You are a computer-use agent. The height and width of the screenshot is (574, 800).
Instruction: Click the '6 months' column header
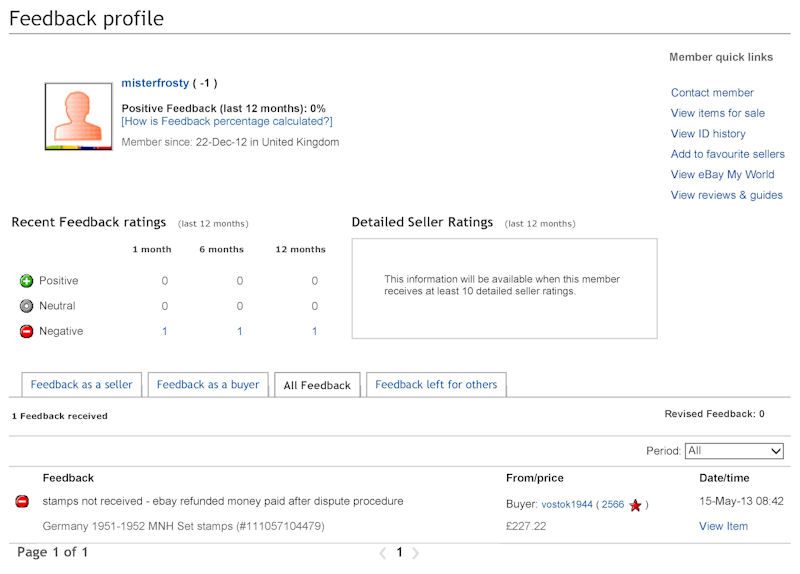coord(221,249)
